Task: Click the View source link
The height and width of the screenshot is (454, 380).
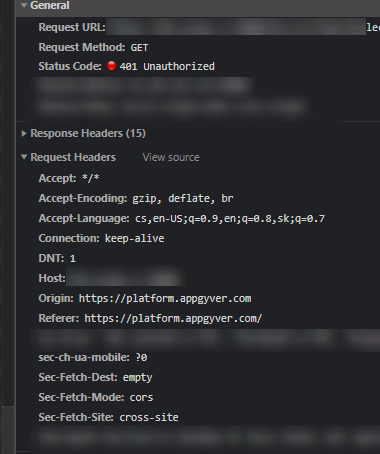Action: click(x=171, y=157)
